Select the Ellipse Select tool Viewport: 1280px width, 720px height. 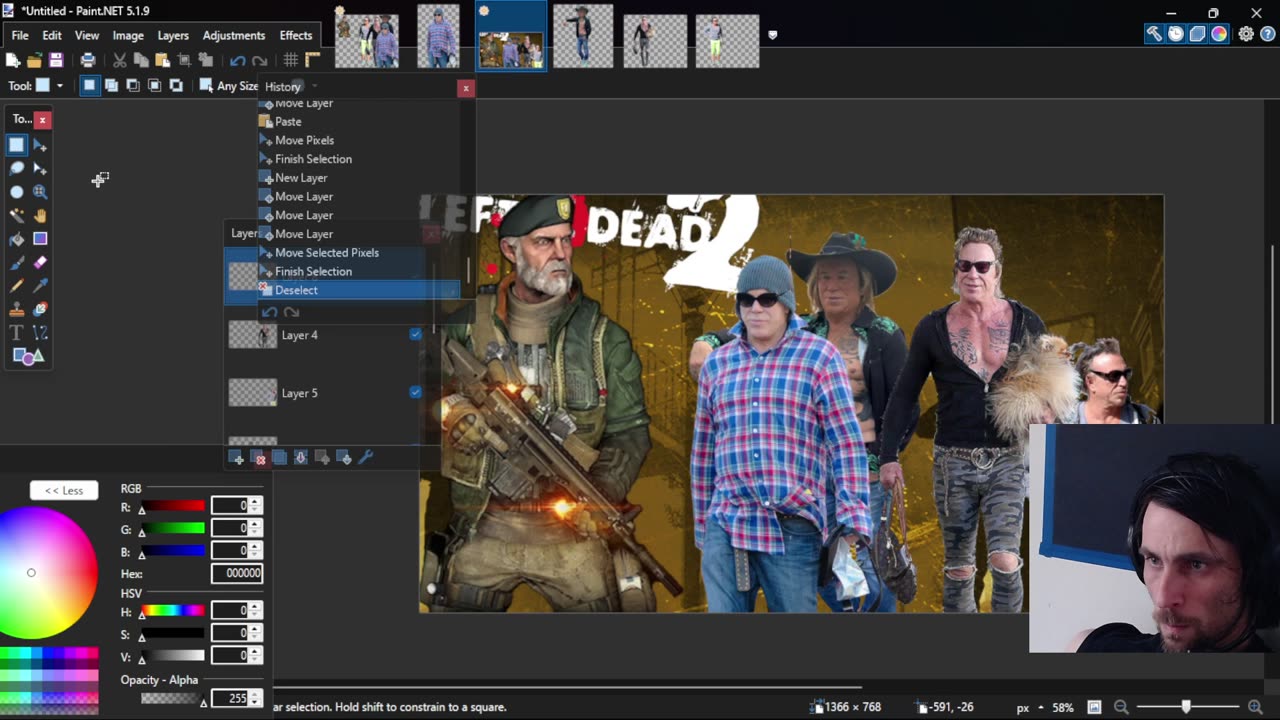coord(17,192)
